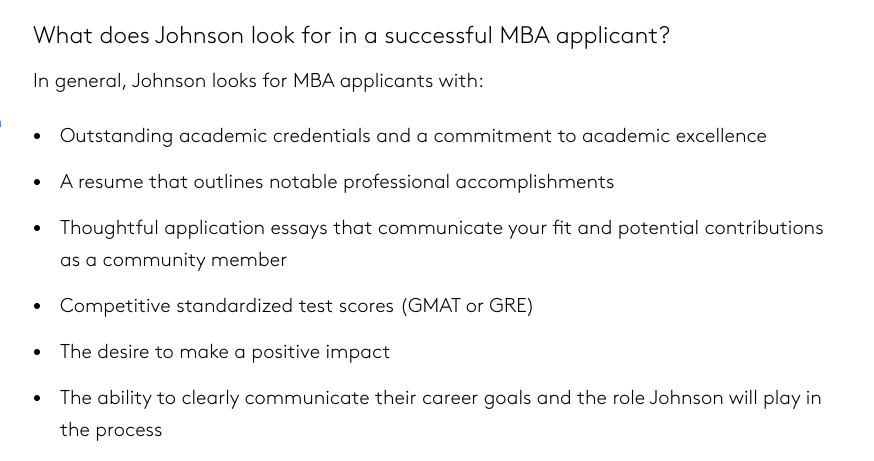874x461 pixels.
Task: Click the bullet dot before 'A resume'
Action: (x=37, y=182)
